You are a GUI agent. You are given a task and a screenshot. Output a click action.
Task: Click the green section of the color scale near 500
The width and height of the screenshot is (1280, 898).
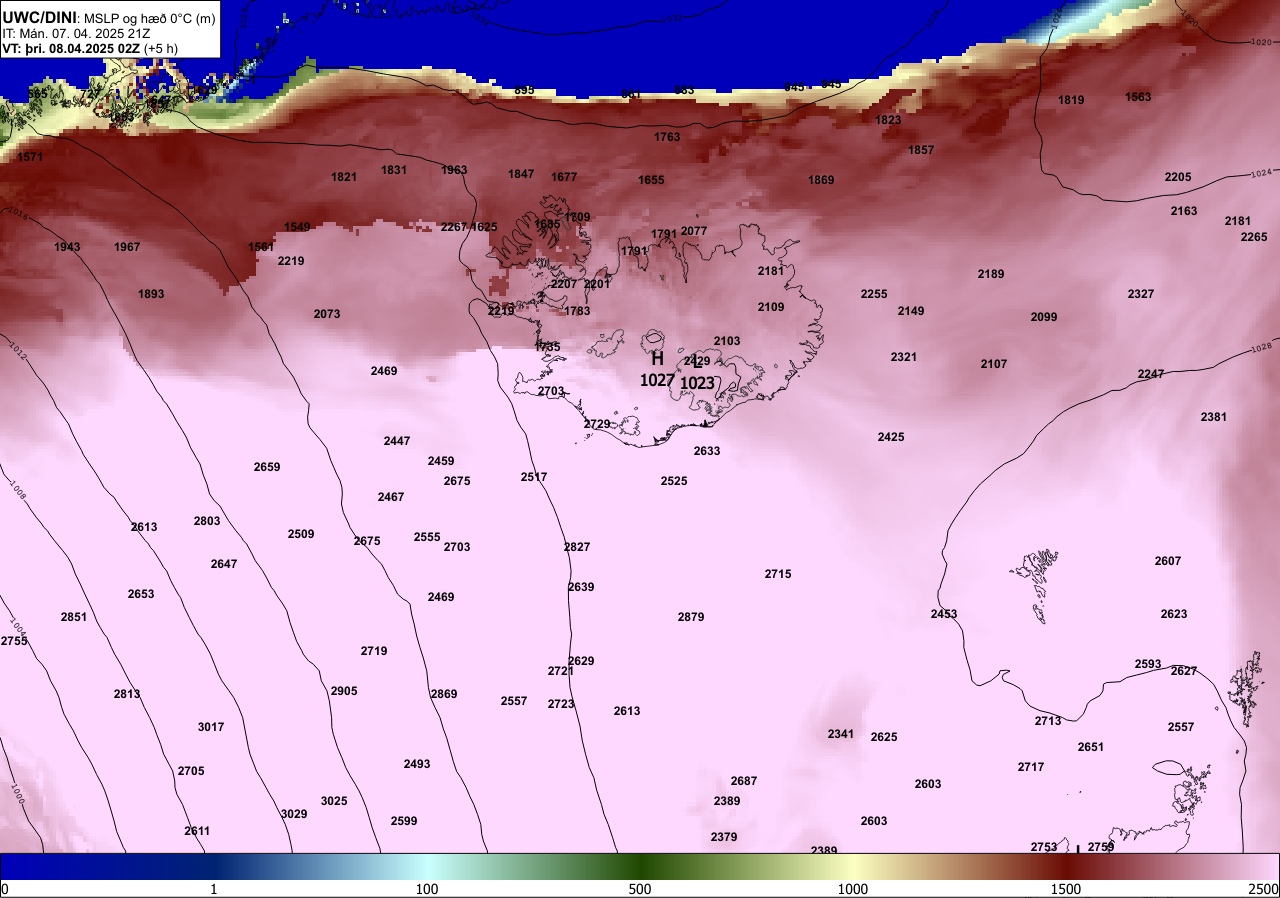click(x=640, y=865)
